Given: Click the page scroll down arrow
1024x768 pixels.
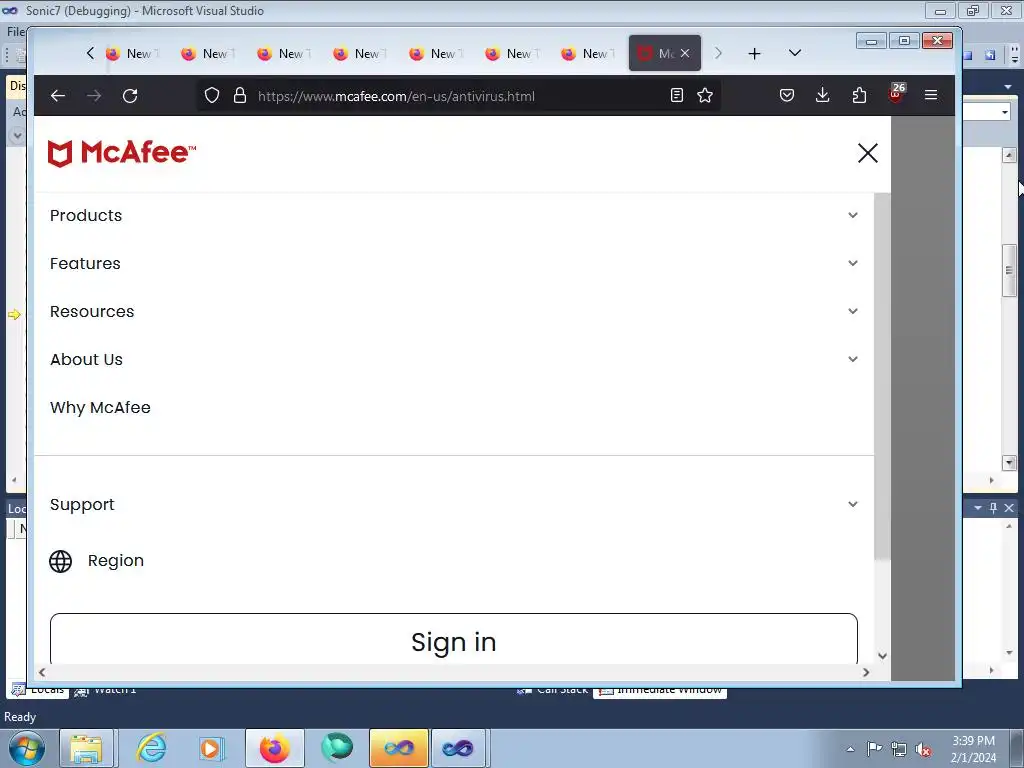Looking at the screenshot, I should 882,656.
